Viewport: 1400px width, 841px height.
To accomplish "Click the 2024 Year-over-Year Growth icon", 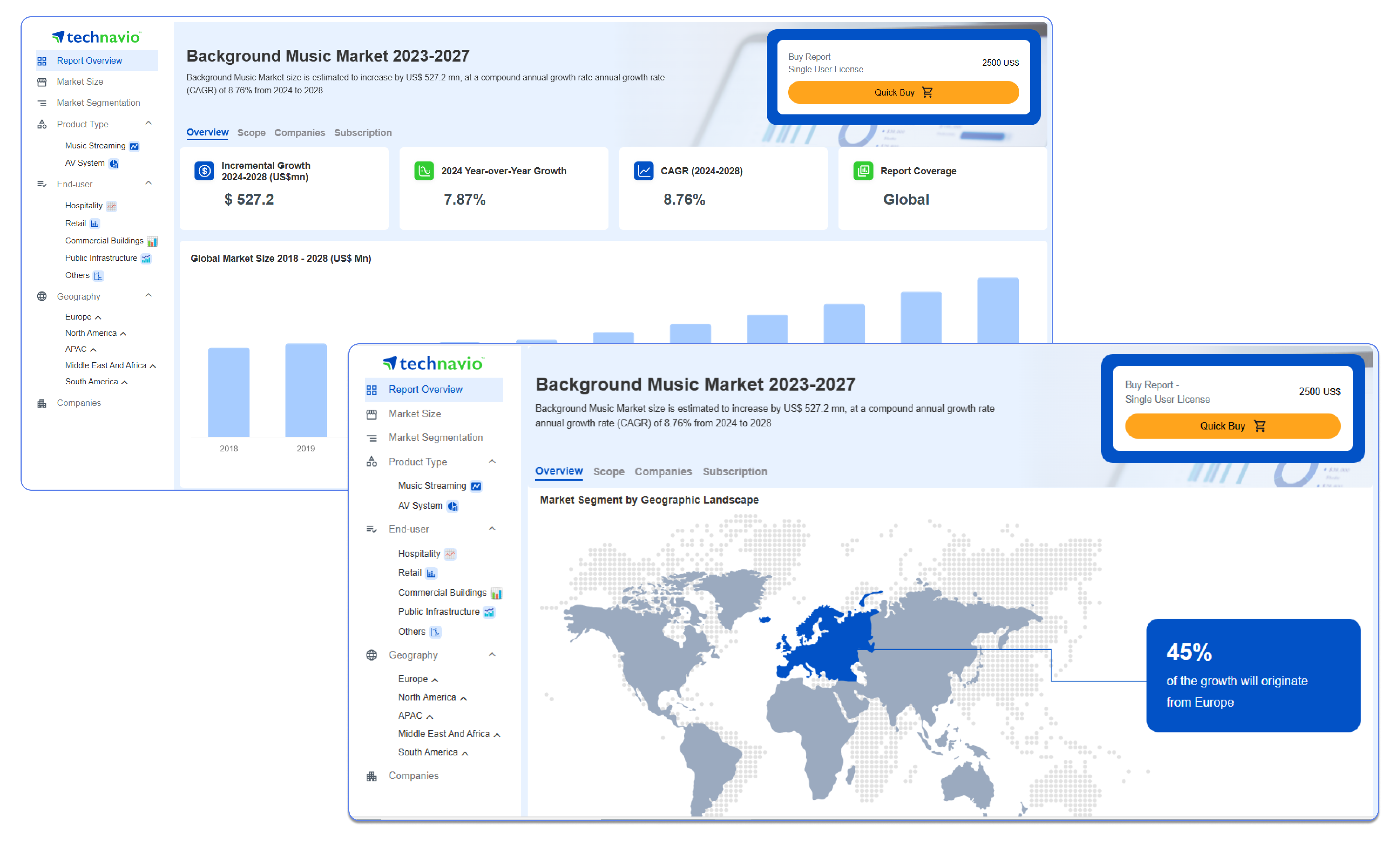I will click(423, 171).
